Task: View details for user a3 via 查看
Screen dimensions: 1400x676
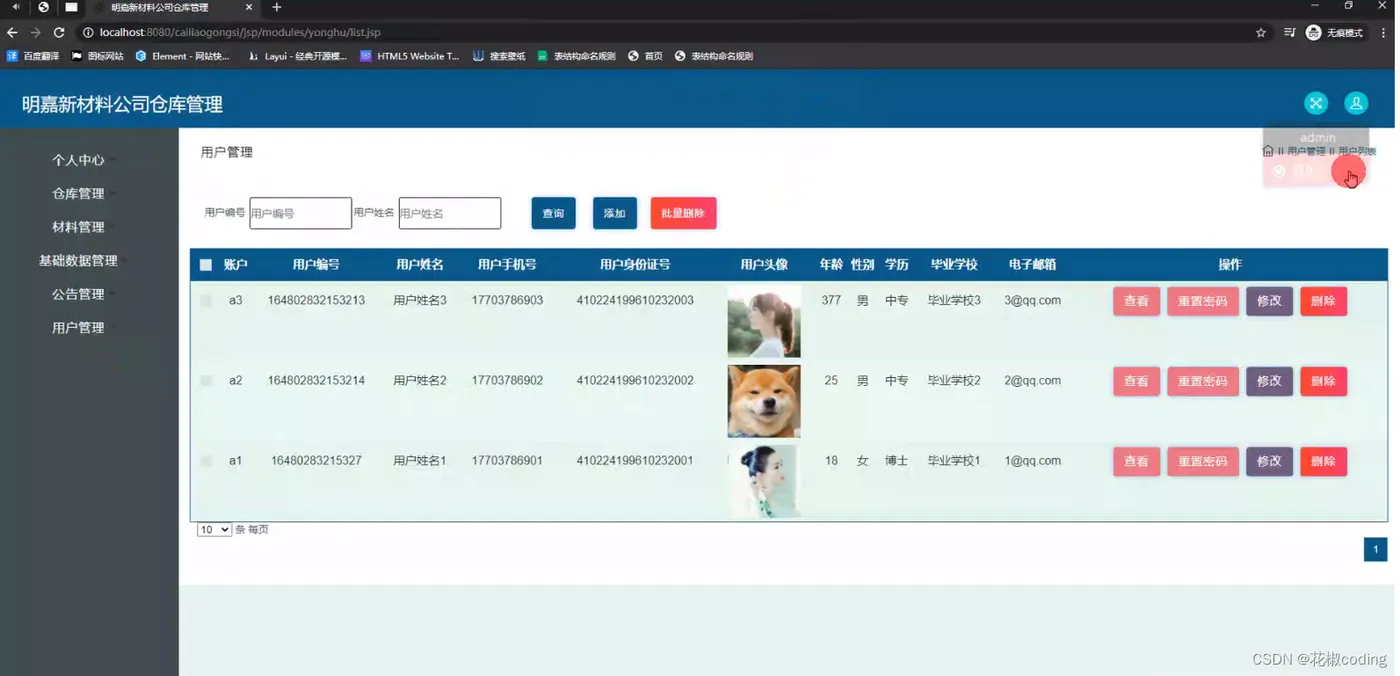Action: pyautogui.click(x=1136, y=301)
